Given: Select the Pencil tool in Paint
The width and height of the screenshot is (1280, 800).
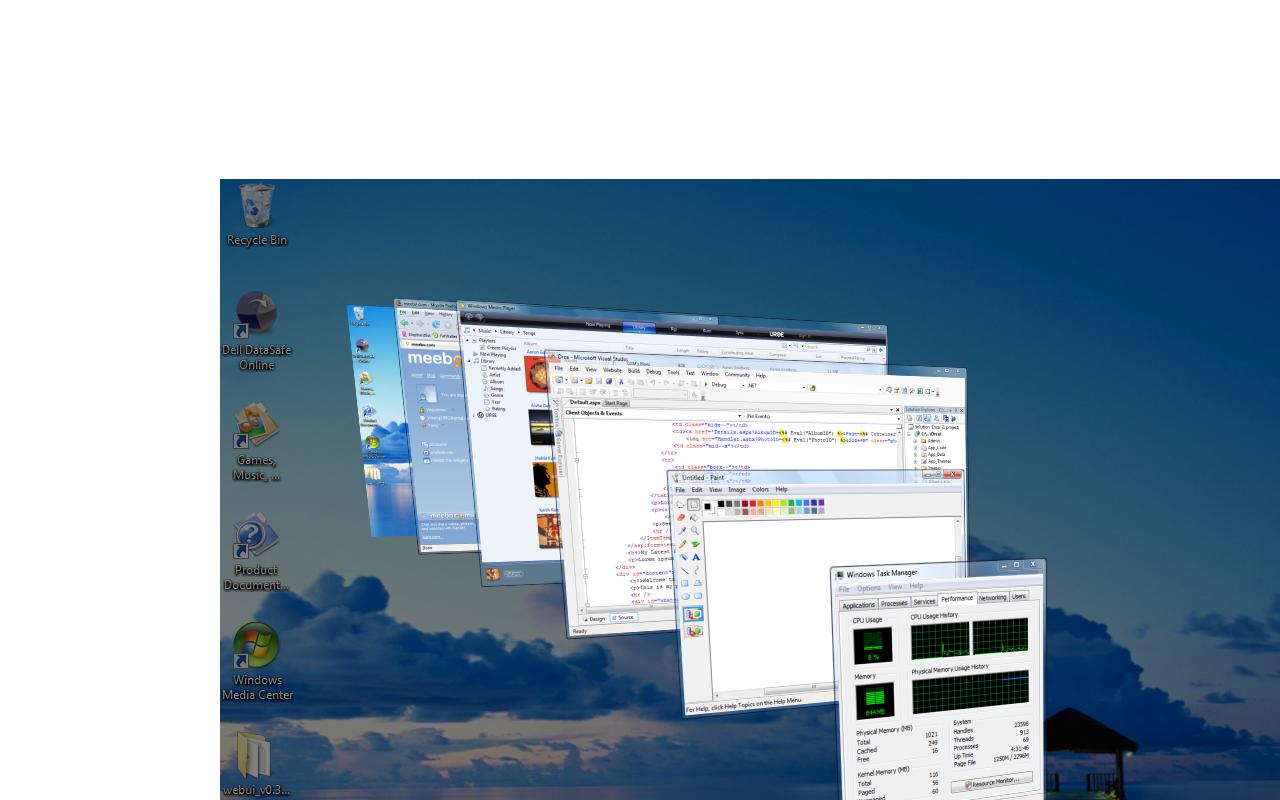Looking at the screenshot, I should click(x=681, y=544).
